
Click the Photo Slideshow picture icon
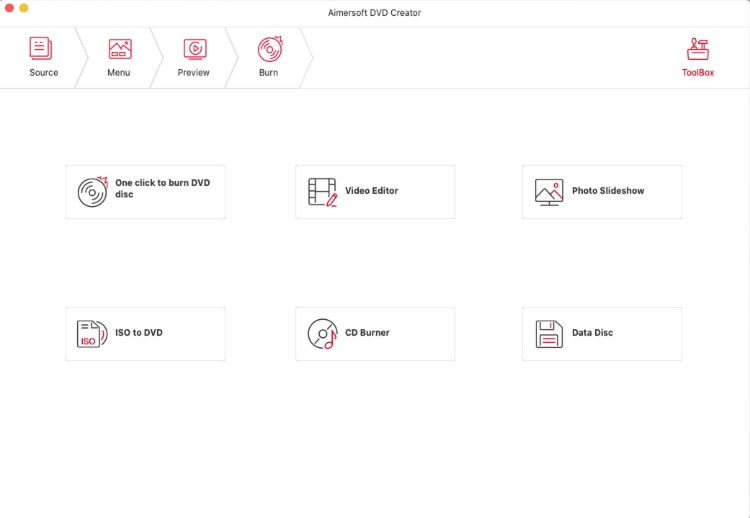pos(549,192)
